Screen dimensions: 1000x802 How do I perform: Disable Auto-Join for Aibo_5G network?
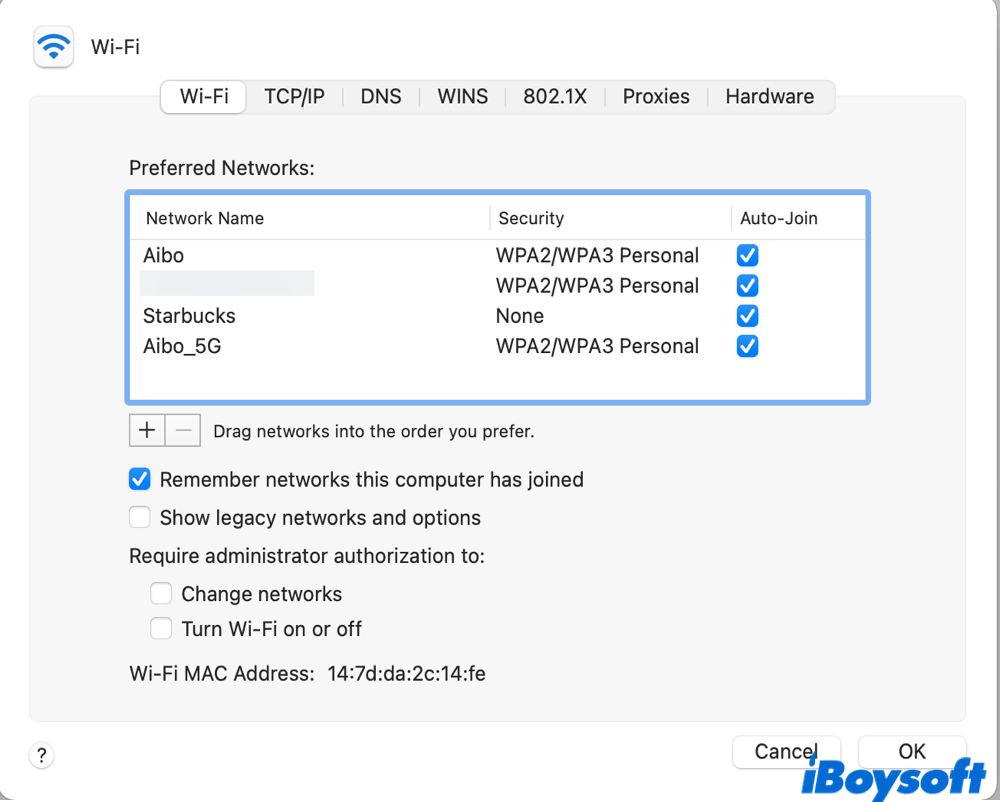tap(747, 347)
